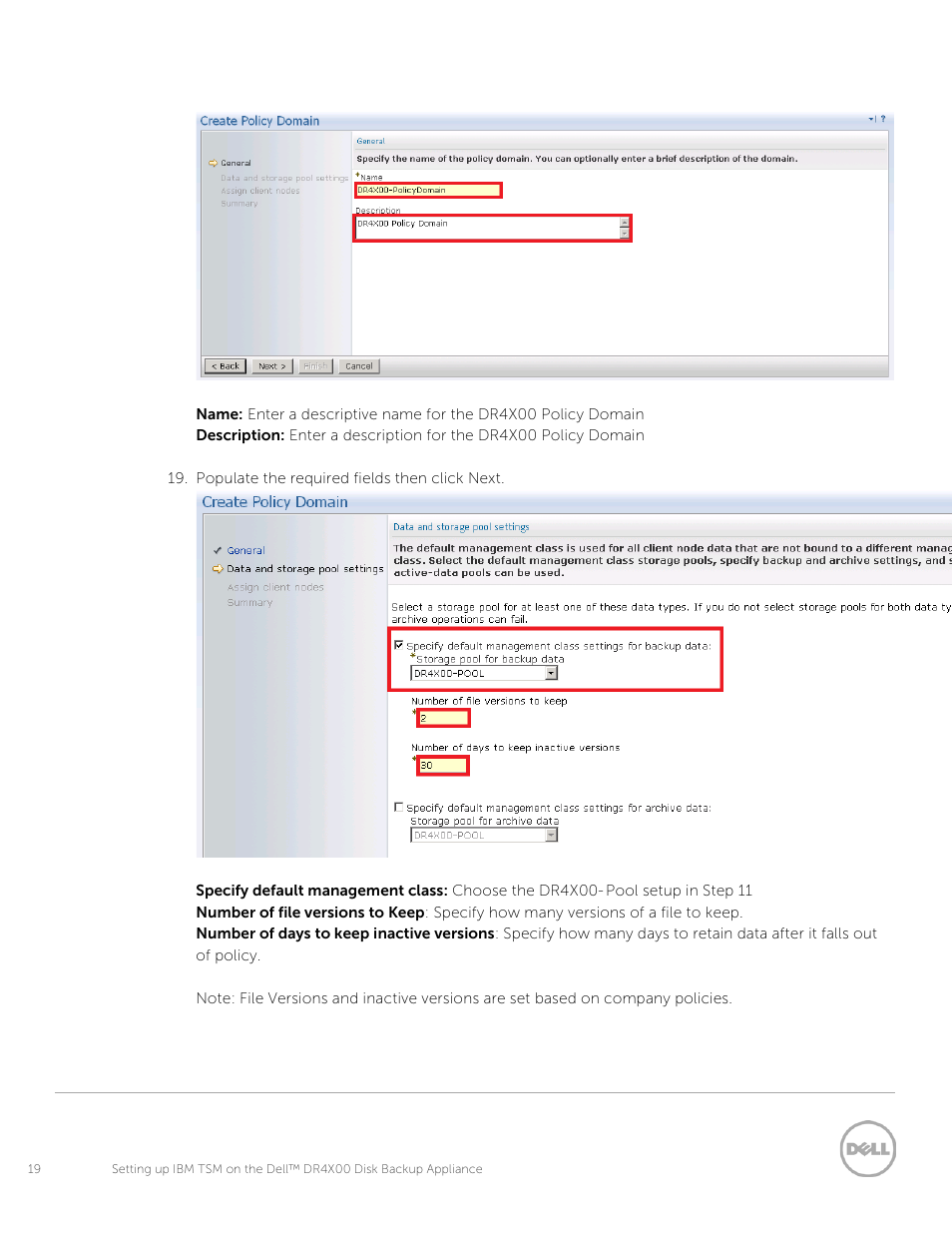Select the greyed-out Data and storage pool settings step
This screenshot has width=952, height=1233.
click(284, 179)
